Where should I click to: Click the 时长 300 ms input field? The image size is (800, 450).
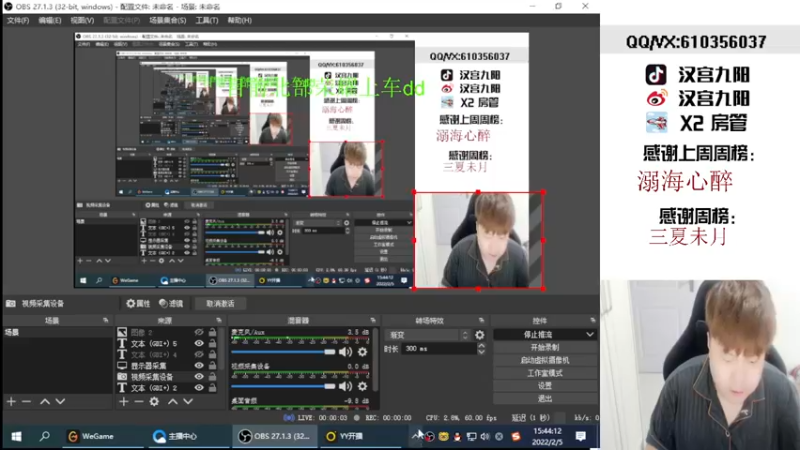[x=439, y=349]
